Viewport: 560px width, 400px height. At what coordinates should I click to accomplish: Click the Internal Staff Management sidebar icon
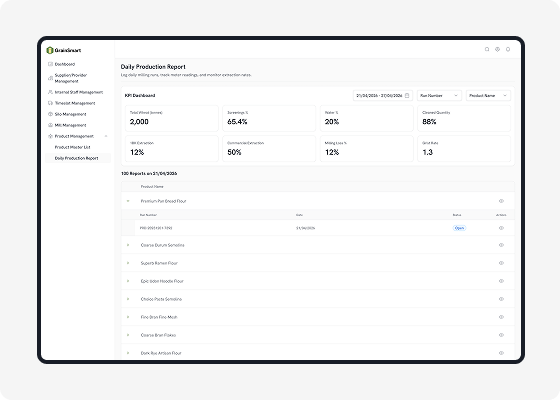click(50, 92)
